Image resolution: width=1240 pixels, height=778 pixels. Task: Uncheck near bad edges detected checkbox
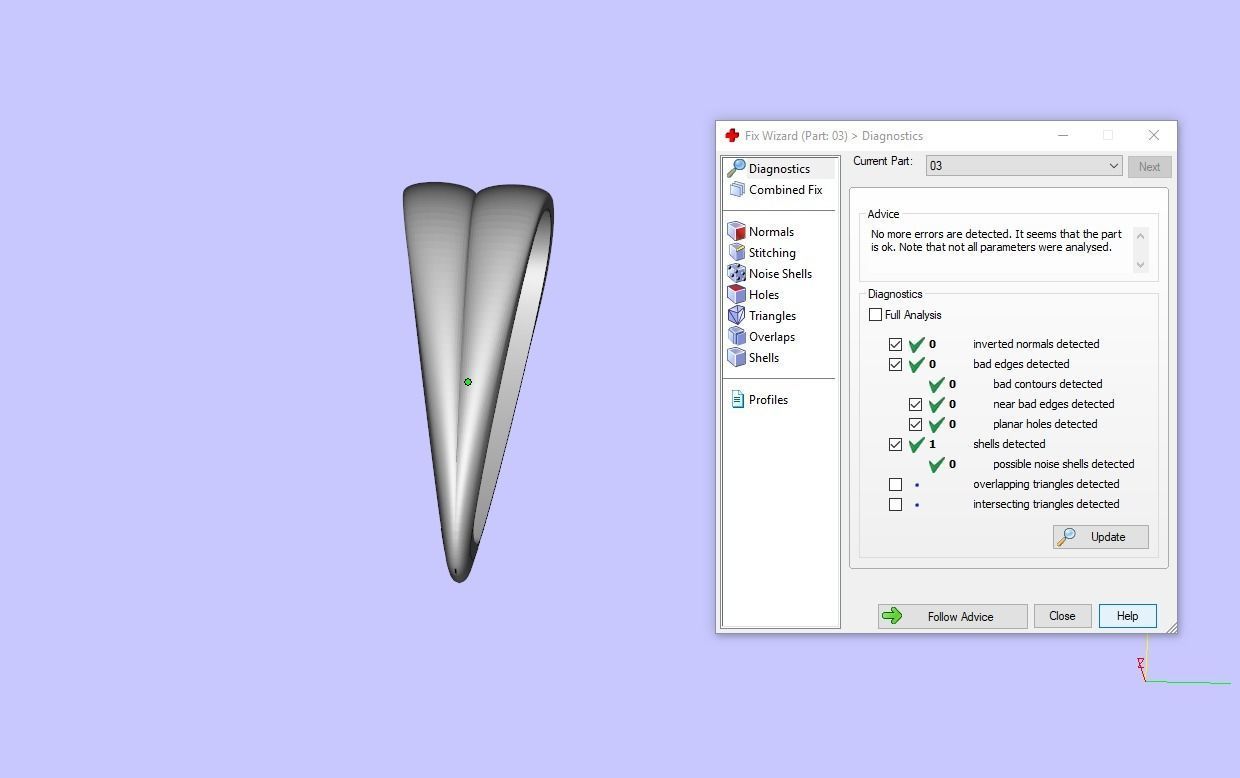(915, 404)
